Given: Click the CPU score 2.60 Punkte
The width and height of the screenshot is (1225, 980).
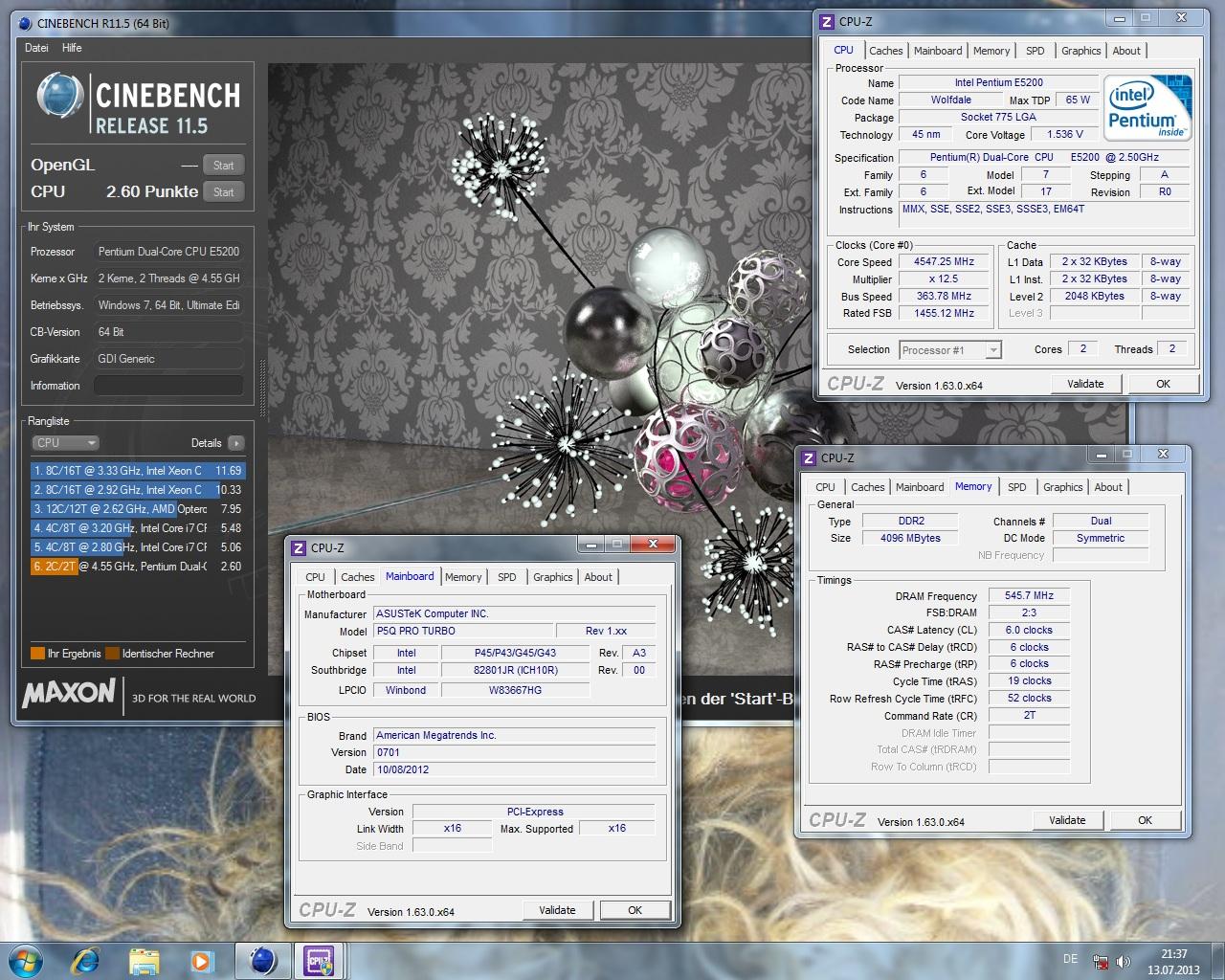Looking at the screenshot, I should tap(152, 192).
